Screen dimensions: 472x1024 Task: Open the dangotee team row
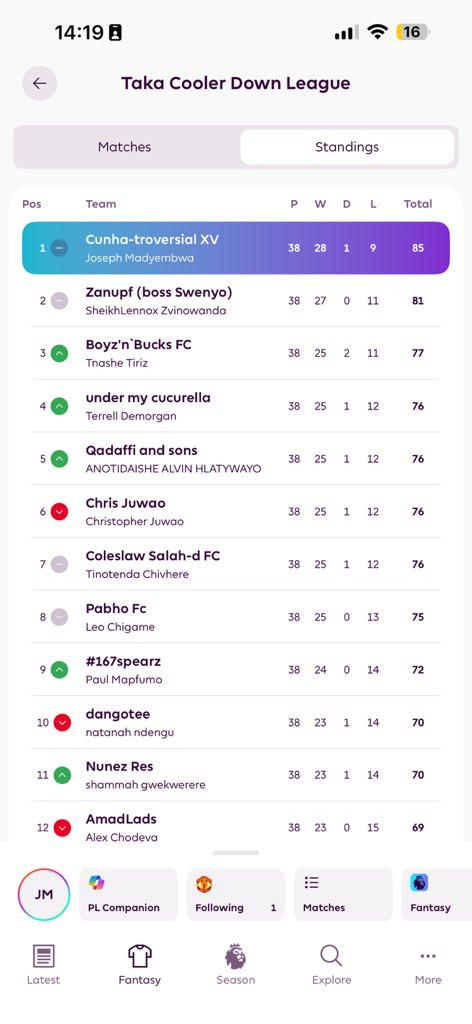point(236,722)
